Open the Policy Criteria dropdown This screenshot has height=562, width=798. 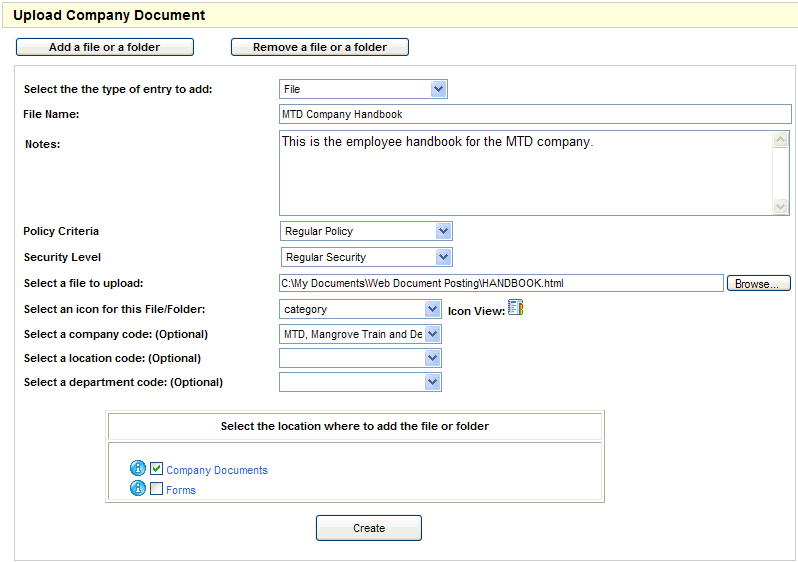coord(366,231)
